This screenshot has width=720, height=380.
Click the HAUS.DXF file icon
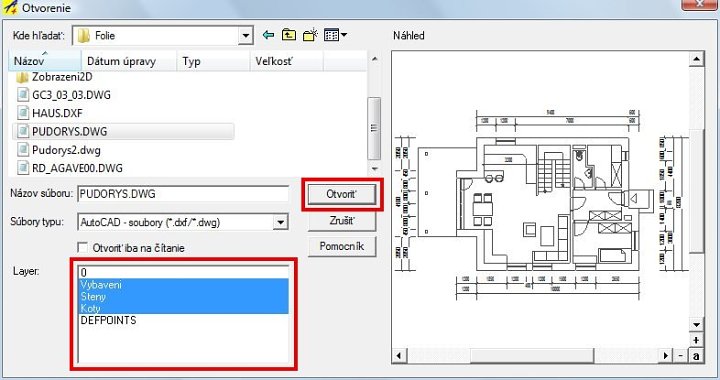coord(22,113)
